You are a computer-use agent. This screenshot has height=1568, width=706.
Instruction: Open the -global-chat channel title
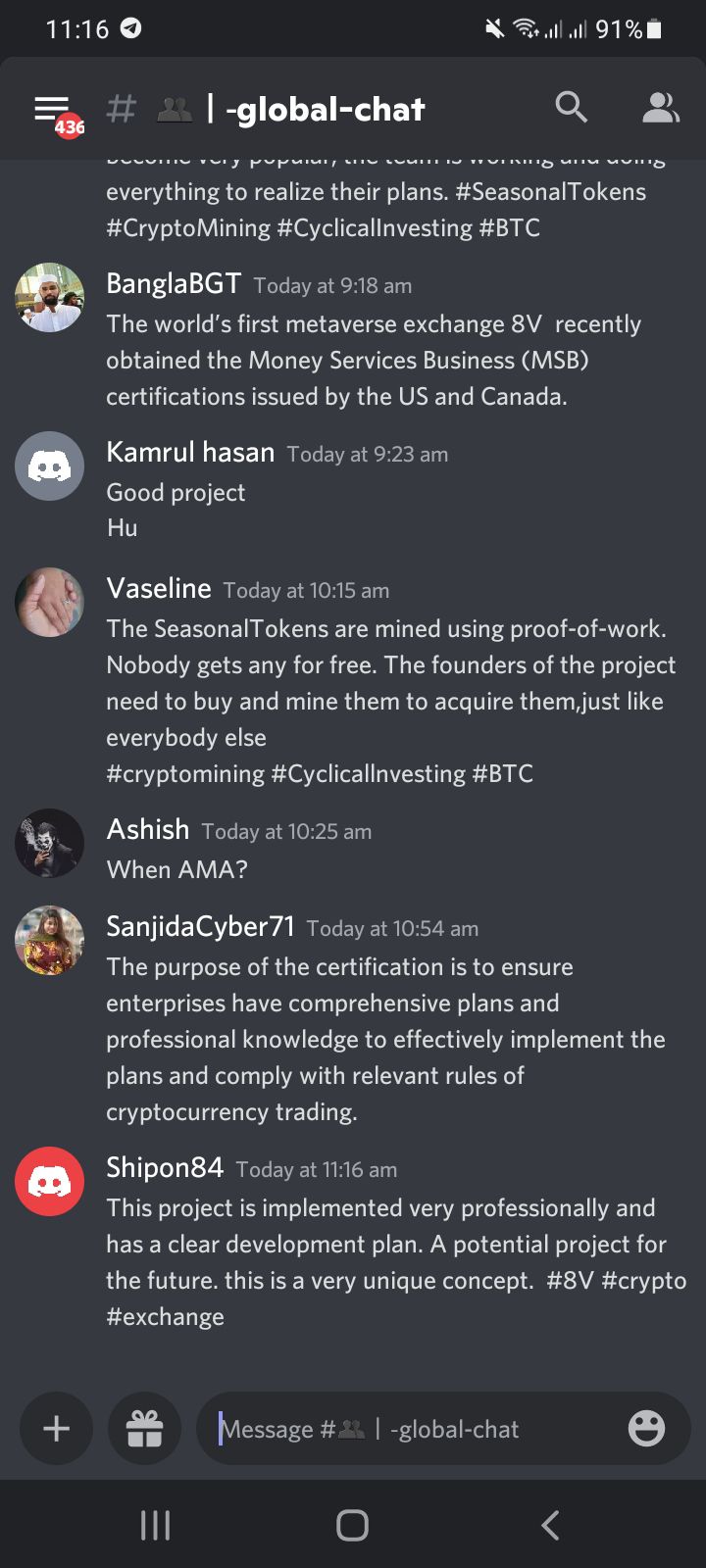pos(326,110)
